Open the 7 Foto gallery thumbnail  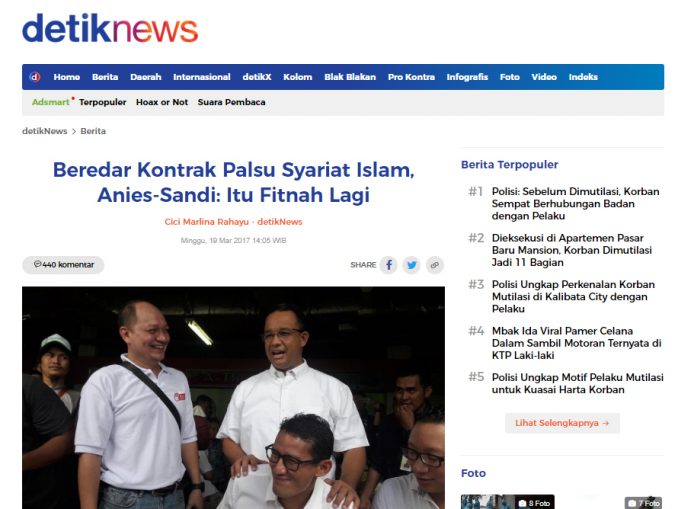coord(644,502)
